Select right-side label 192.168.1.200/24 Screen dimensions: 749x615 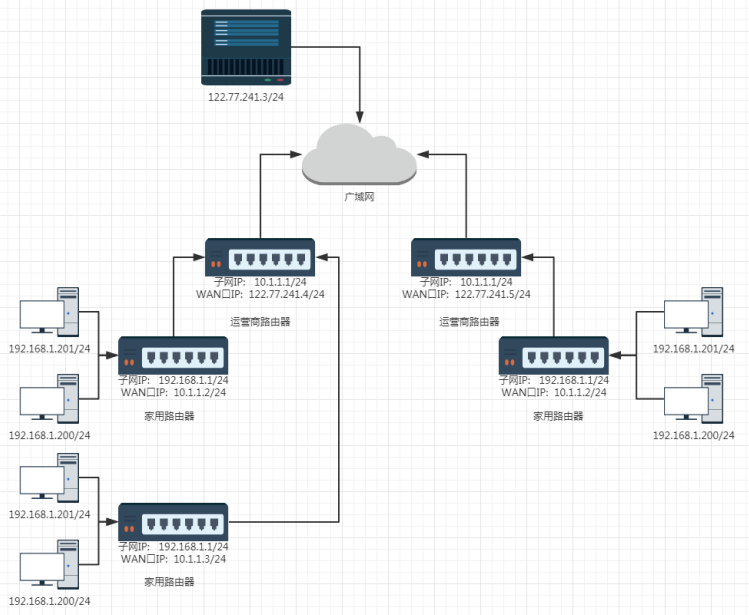(694, 435)
